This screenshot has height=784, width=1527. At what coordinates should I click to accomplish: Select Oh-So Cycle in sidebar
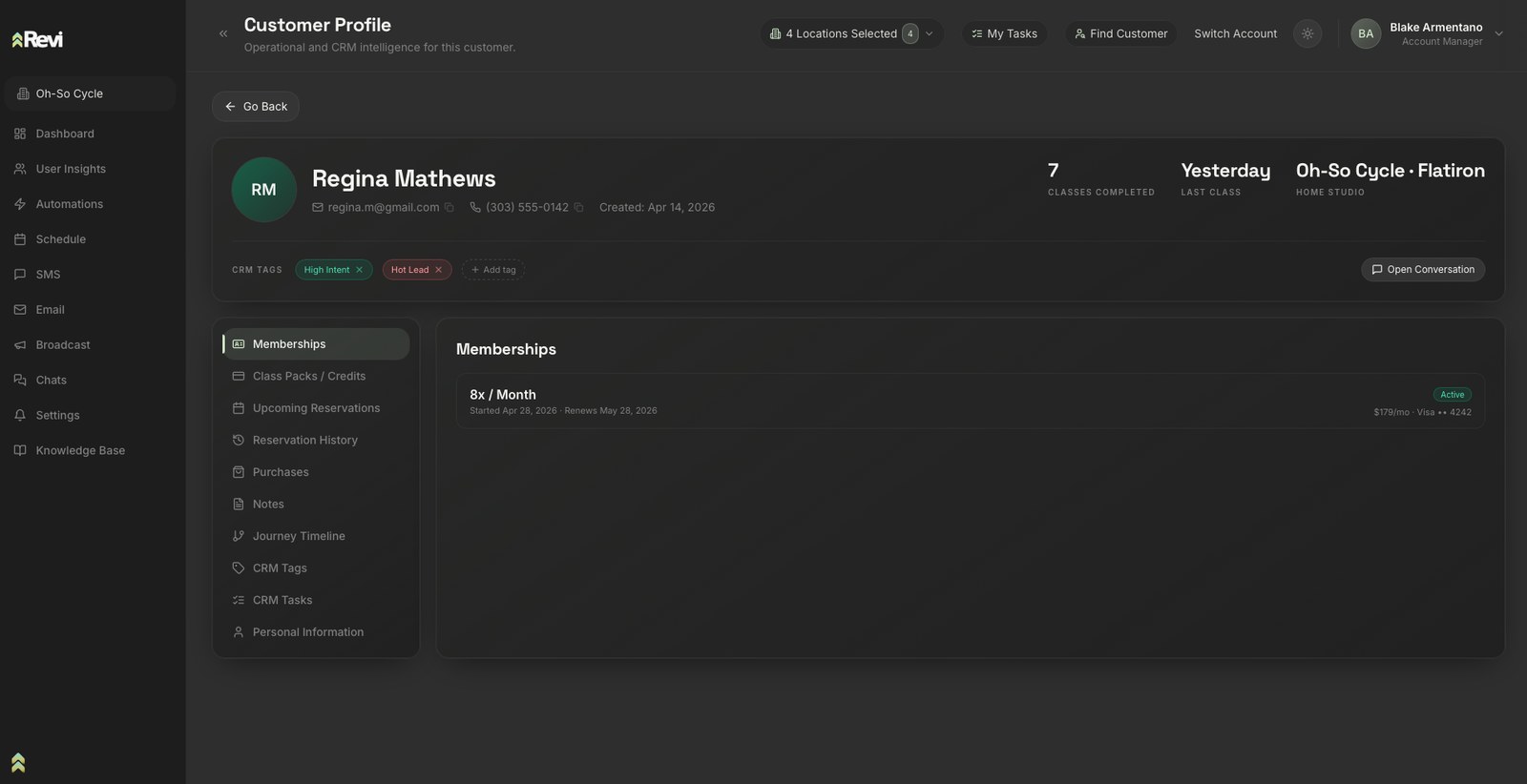coord(90,93)
